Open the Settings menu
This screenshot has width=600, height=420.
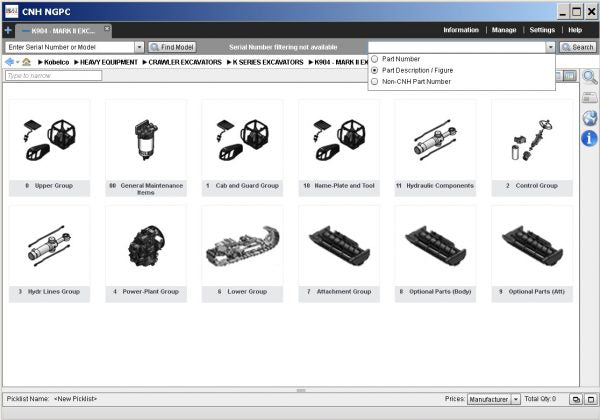pos(542,30)
